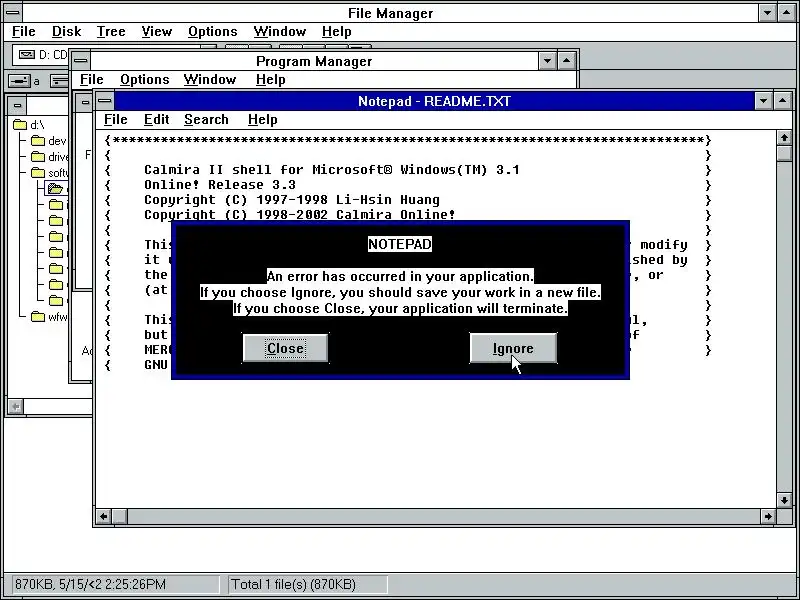Open Notepad's Search menu
Image resolution: width=800 pixels, height=600 pixels.
point(206,119)
